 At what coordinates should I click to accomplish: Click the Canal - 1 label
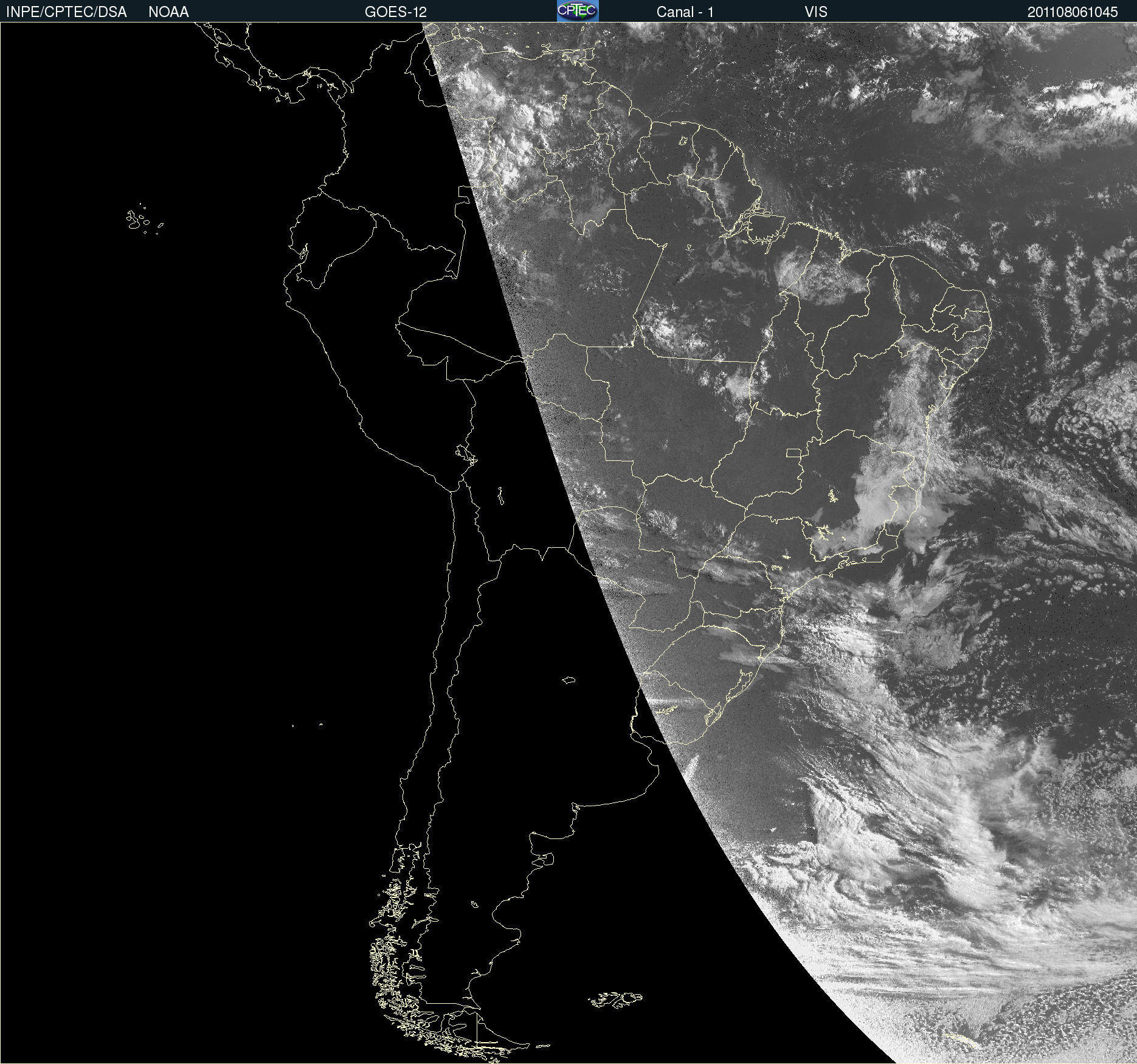pyautogui.click(x=685, y=12)
